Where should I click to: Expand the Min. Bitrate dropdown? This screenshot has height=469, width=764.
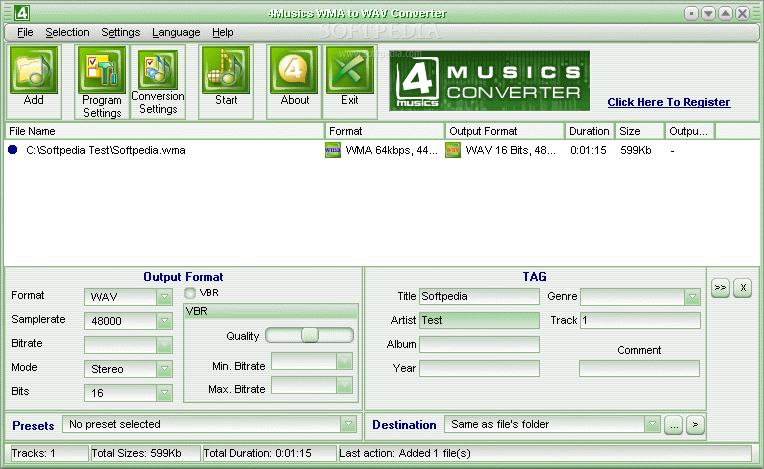(x=344, y=361)
